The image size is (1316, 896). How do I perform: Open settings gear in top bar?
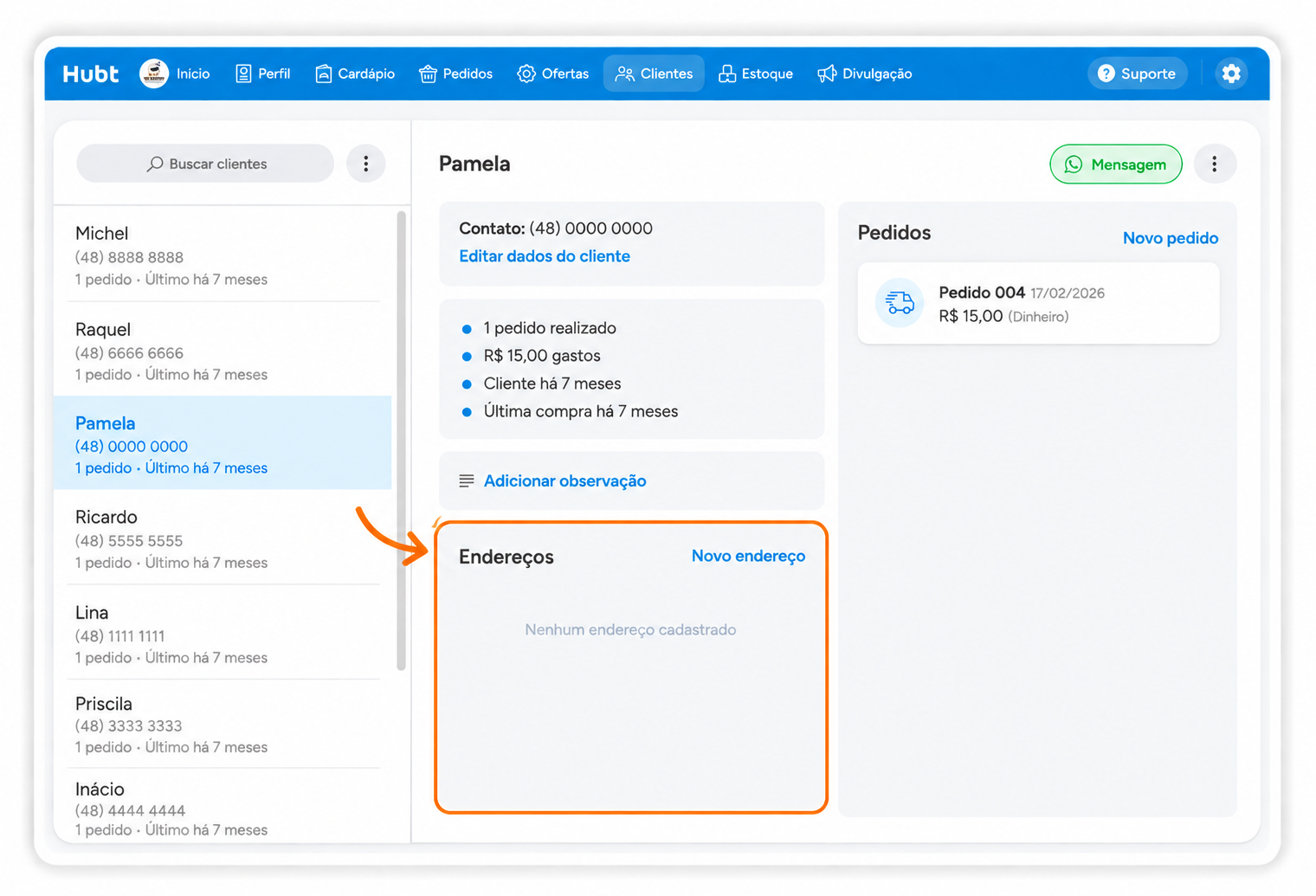1231,74
